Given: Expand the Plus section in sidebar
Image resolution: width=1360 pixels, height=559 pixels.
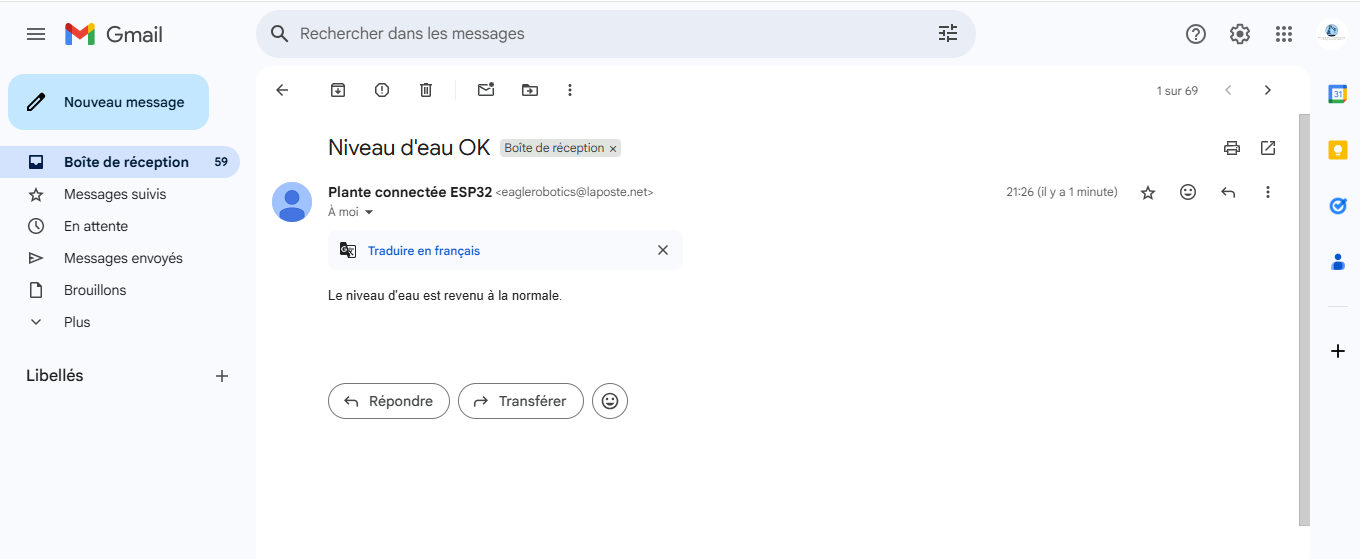Looking at the screenshot, I should point(77,322).
